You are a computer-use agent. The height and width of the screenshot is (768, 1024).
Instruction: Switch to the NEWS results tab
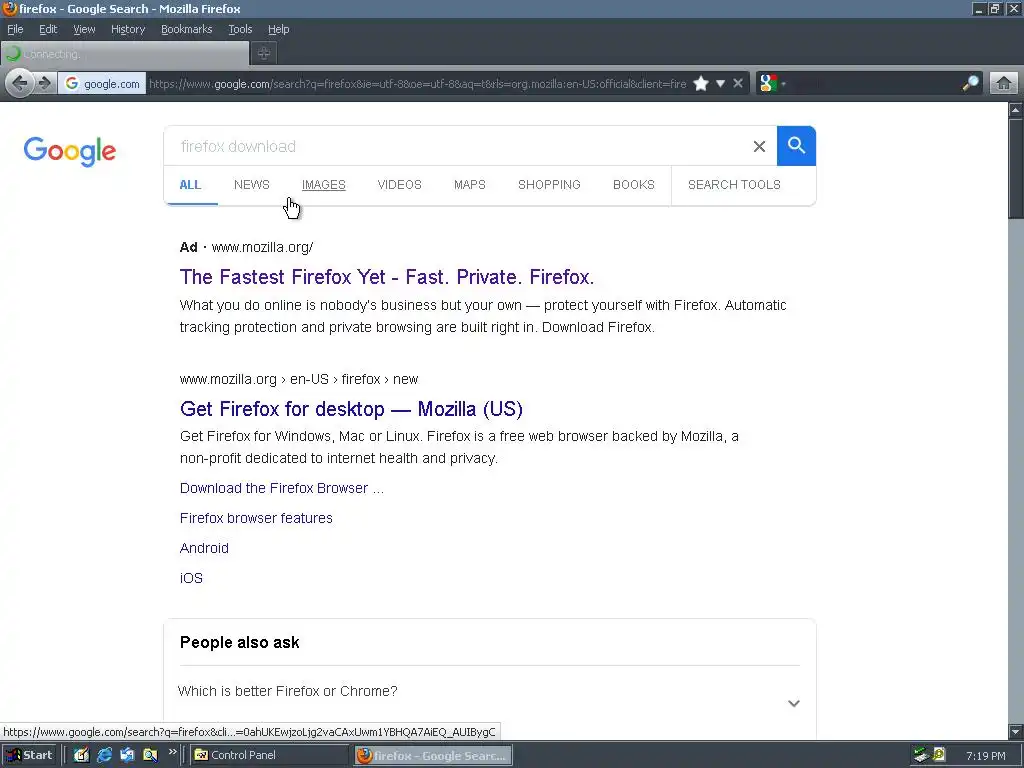click(251, 185)
